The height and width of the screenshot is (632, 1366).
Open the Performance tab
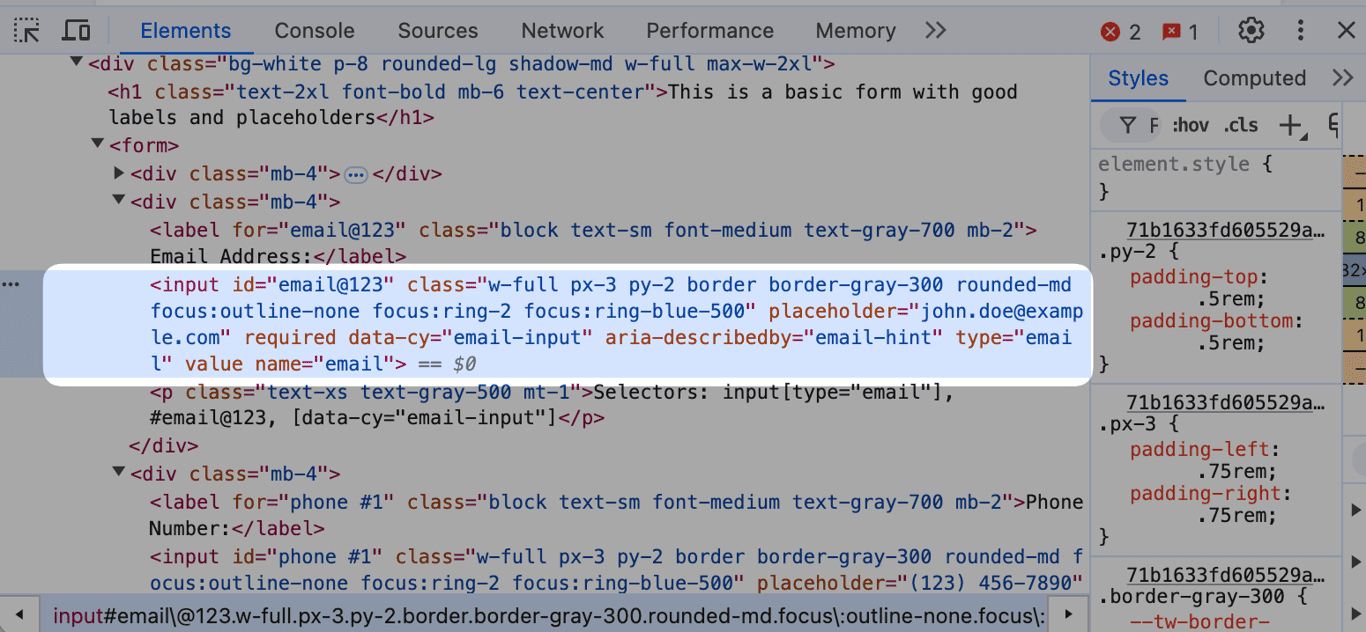click(x=710, y=31)
